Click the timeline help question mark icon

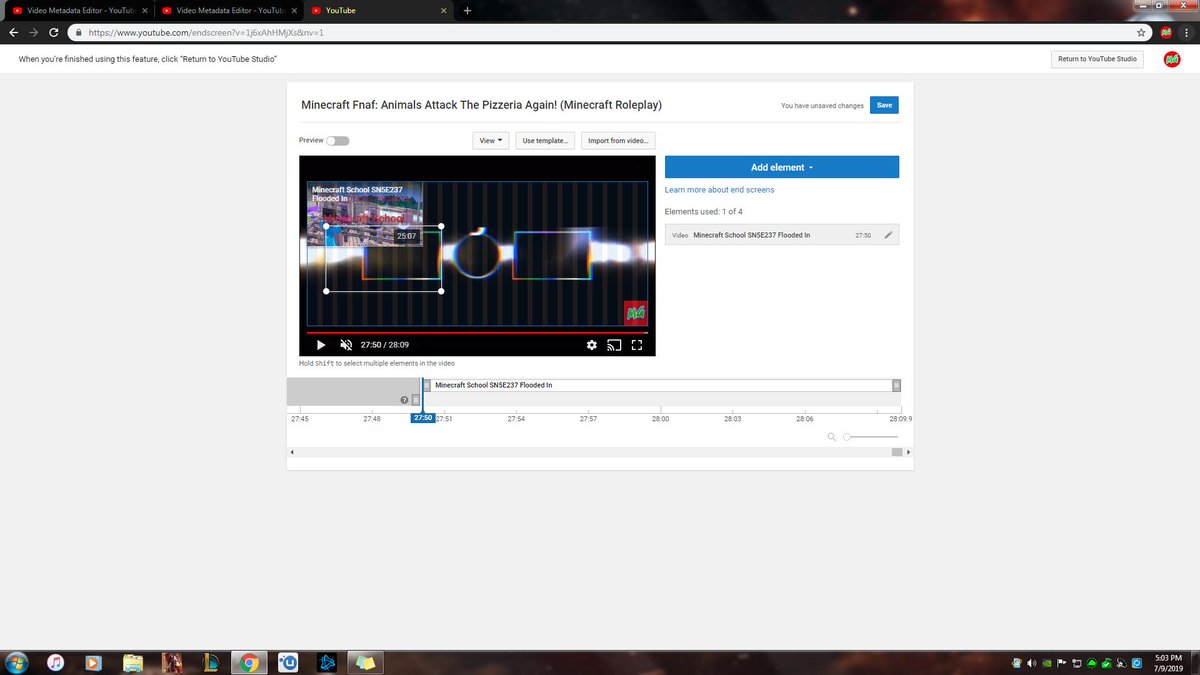[x=404, y=399]
